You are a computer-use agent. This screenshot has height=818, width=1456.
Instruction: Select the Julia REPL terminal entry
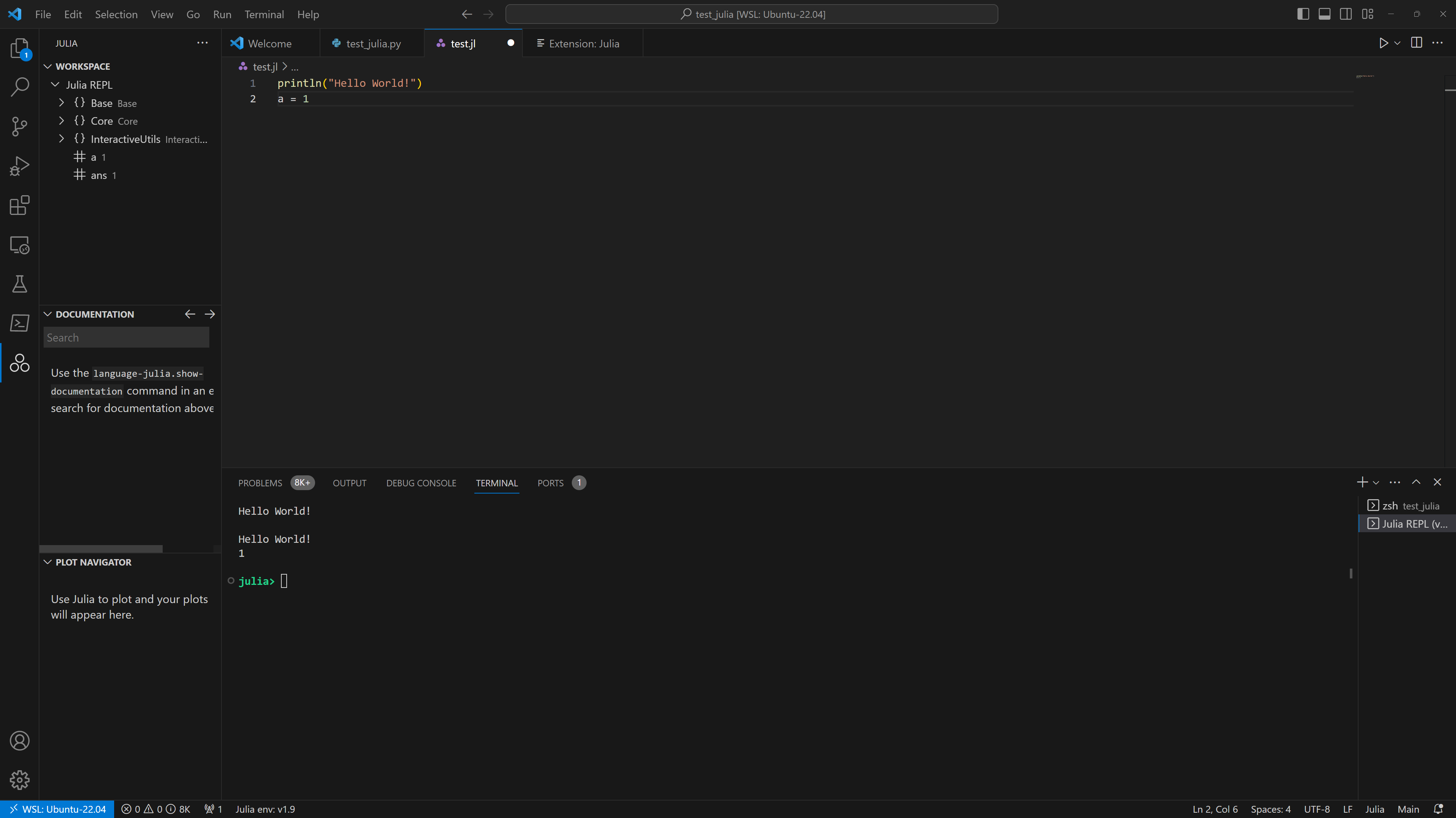1407,524
